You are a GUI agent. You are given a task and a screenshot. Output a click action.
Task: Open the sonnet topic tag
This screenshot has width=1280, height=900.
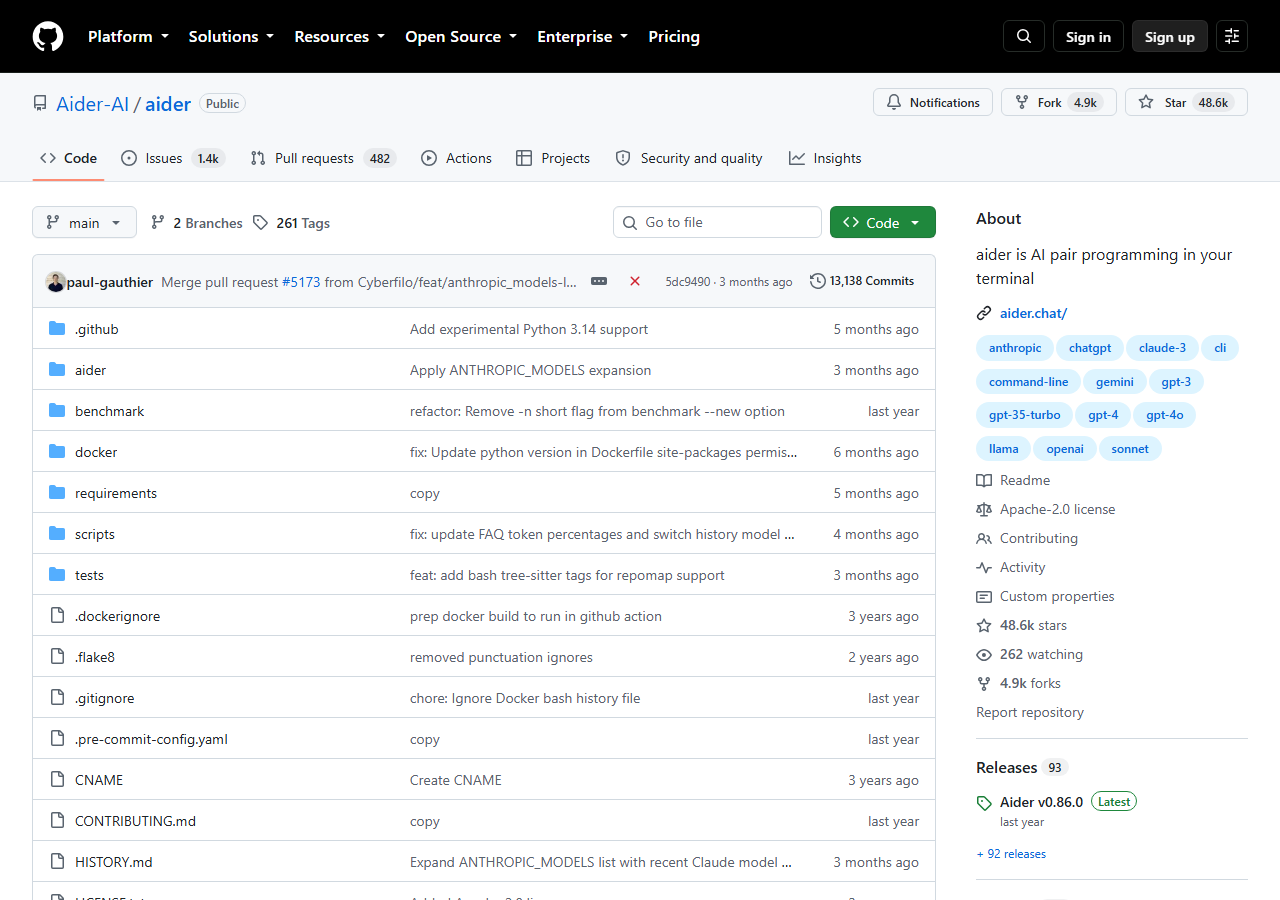(x=1130, y=449)
